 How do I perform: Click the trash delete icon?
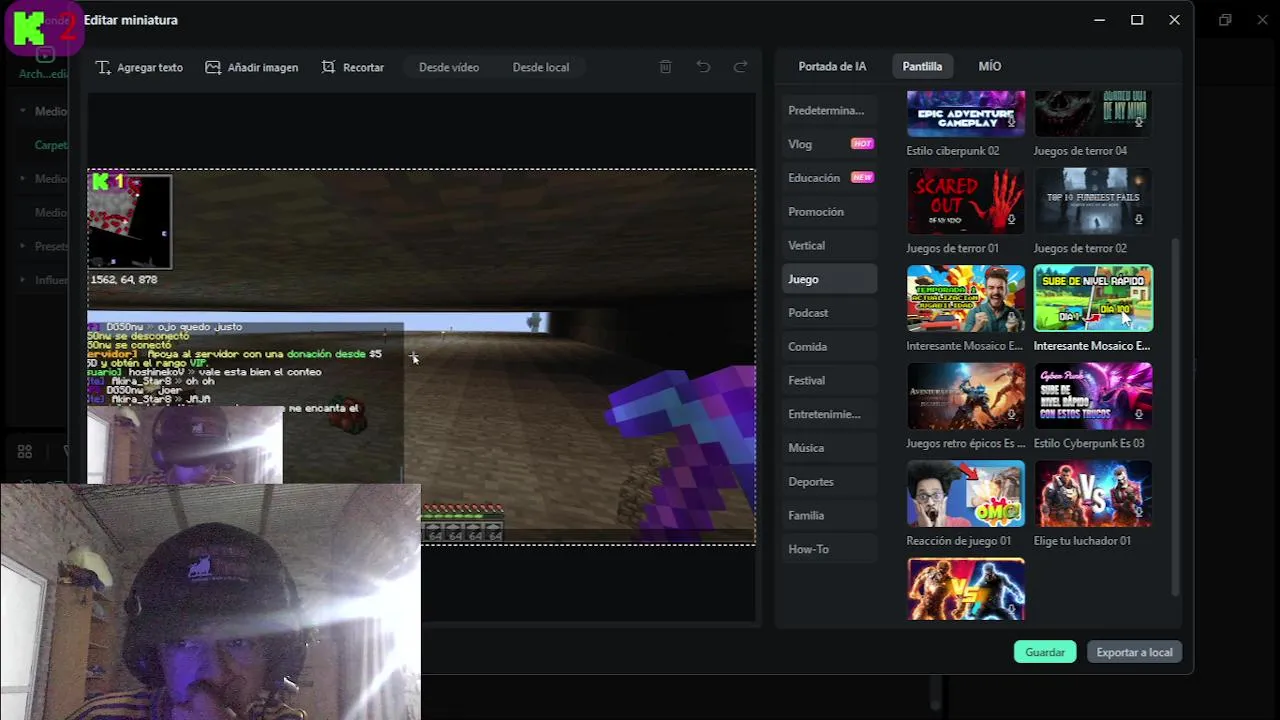coord(666,67)
